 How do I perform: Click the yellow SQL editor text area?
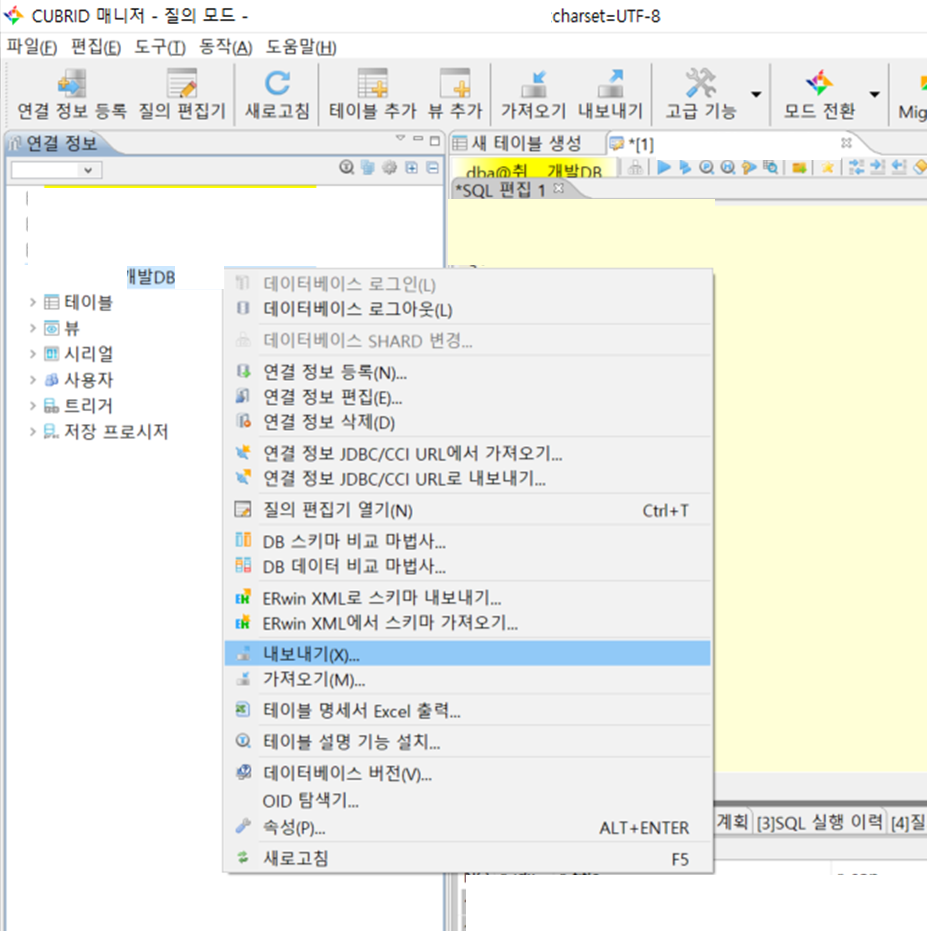coord(820,487)
